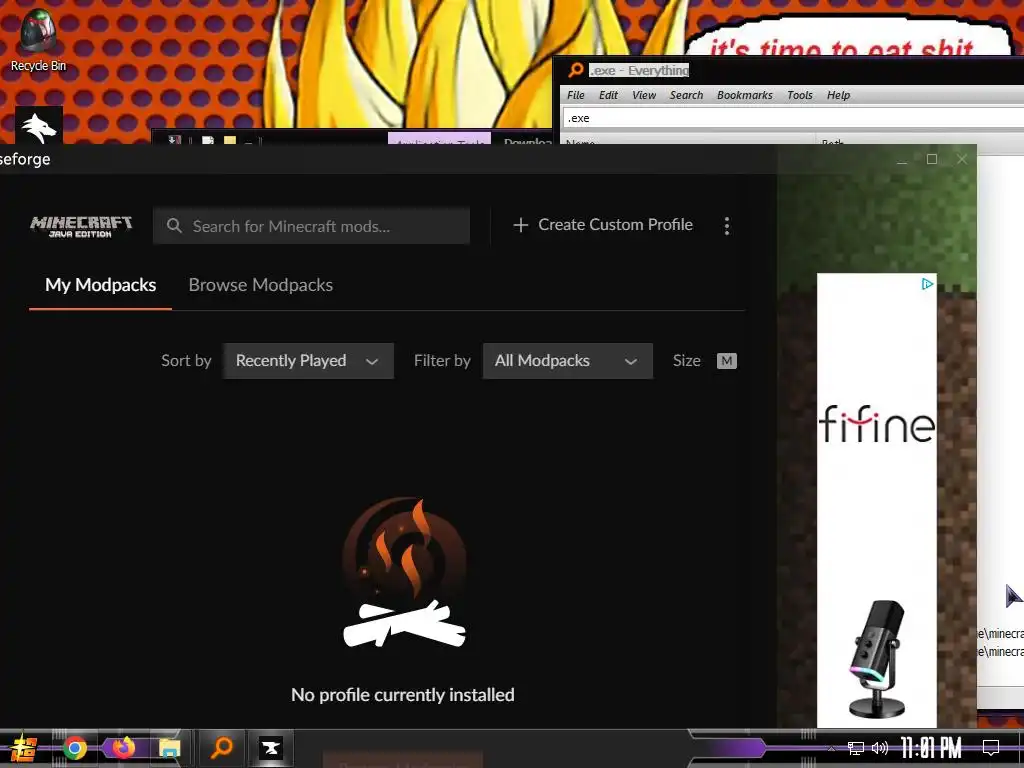
Task: Click the AdChoices icon on the fifine ad
Action: tap(927, 283)
